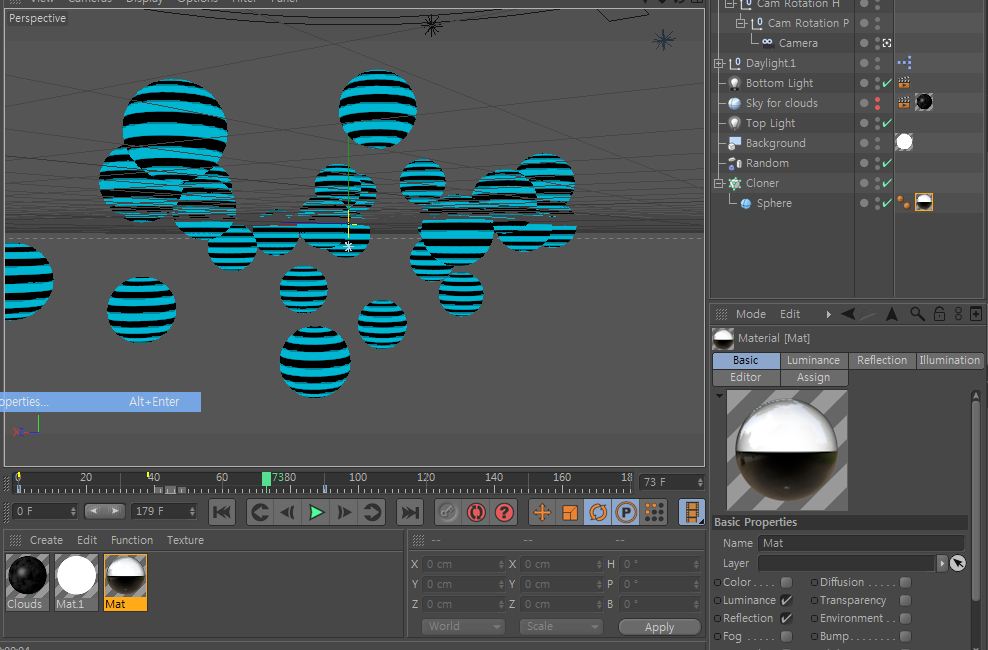988x650 pixels.
Task: Toggle the Bottom Light enable checkmark
Action: click(887, 83)
